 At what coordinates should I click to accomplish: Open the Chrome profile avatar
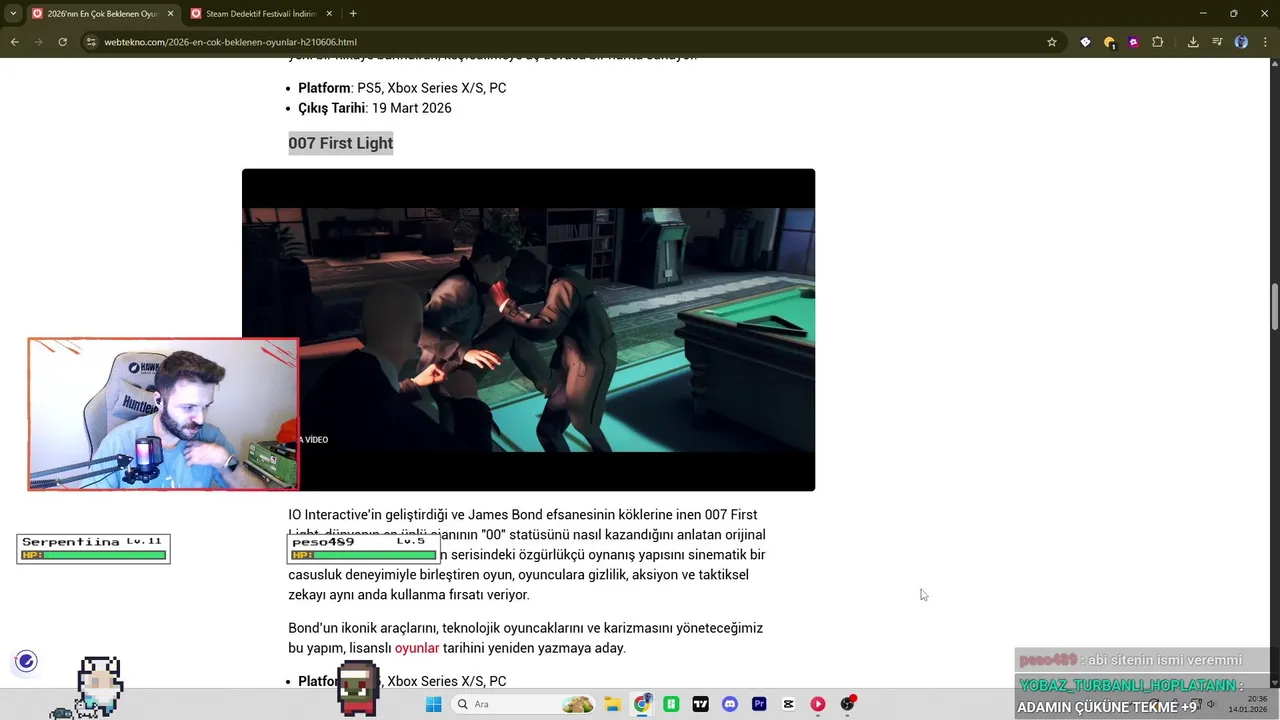click(x=1241, y=42)
